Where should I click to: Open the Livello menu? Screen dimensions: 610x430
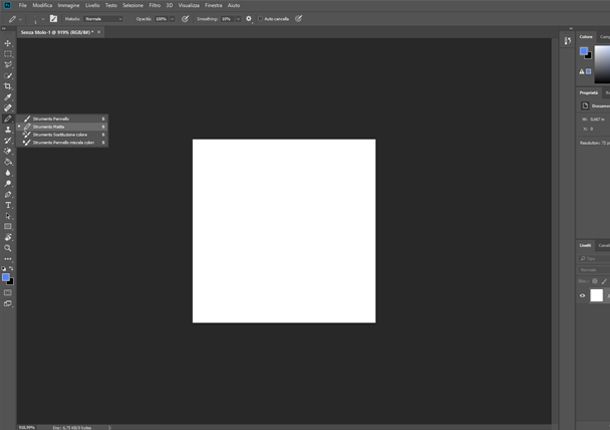click(92, 5)
